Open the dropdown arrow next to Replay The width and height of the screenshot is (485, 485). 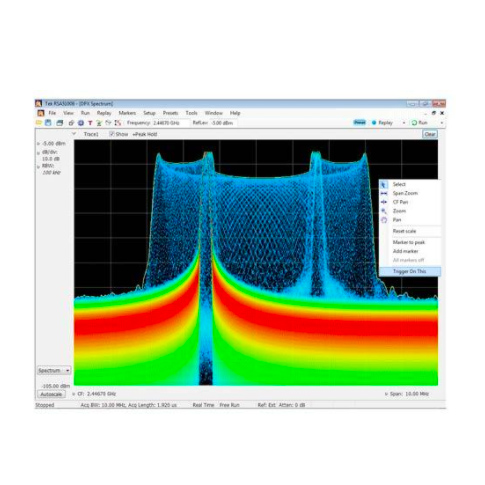[x=404, y=123]
